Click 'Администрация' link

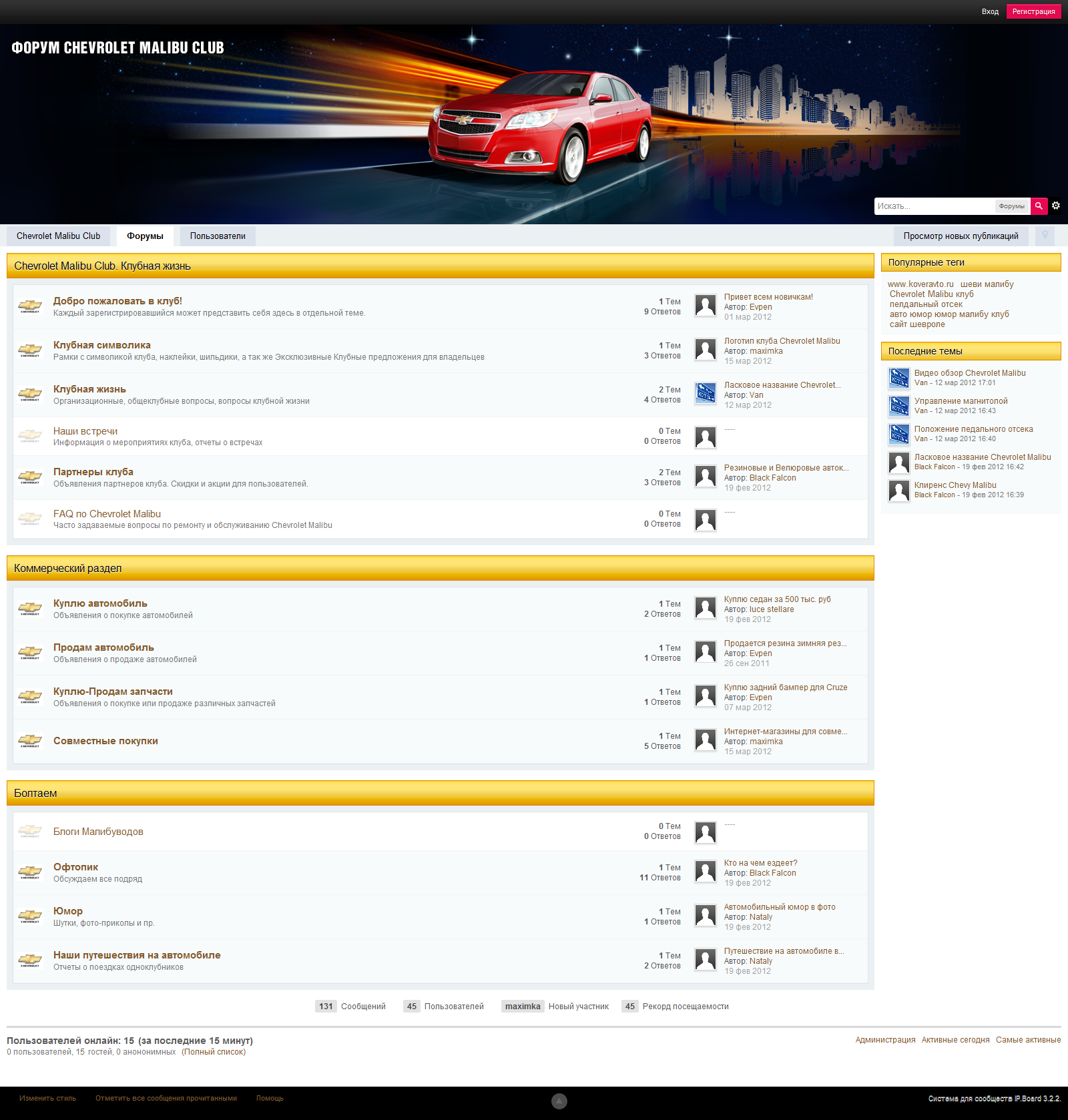click(885, 1040)
